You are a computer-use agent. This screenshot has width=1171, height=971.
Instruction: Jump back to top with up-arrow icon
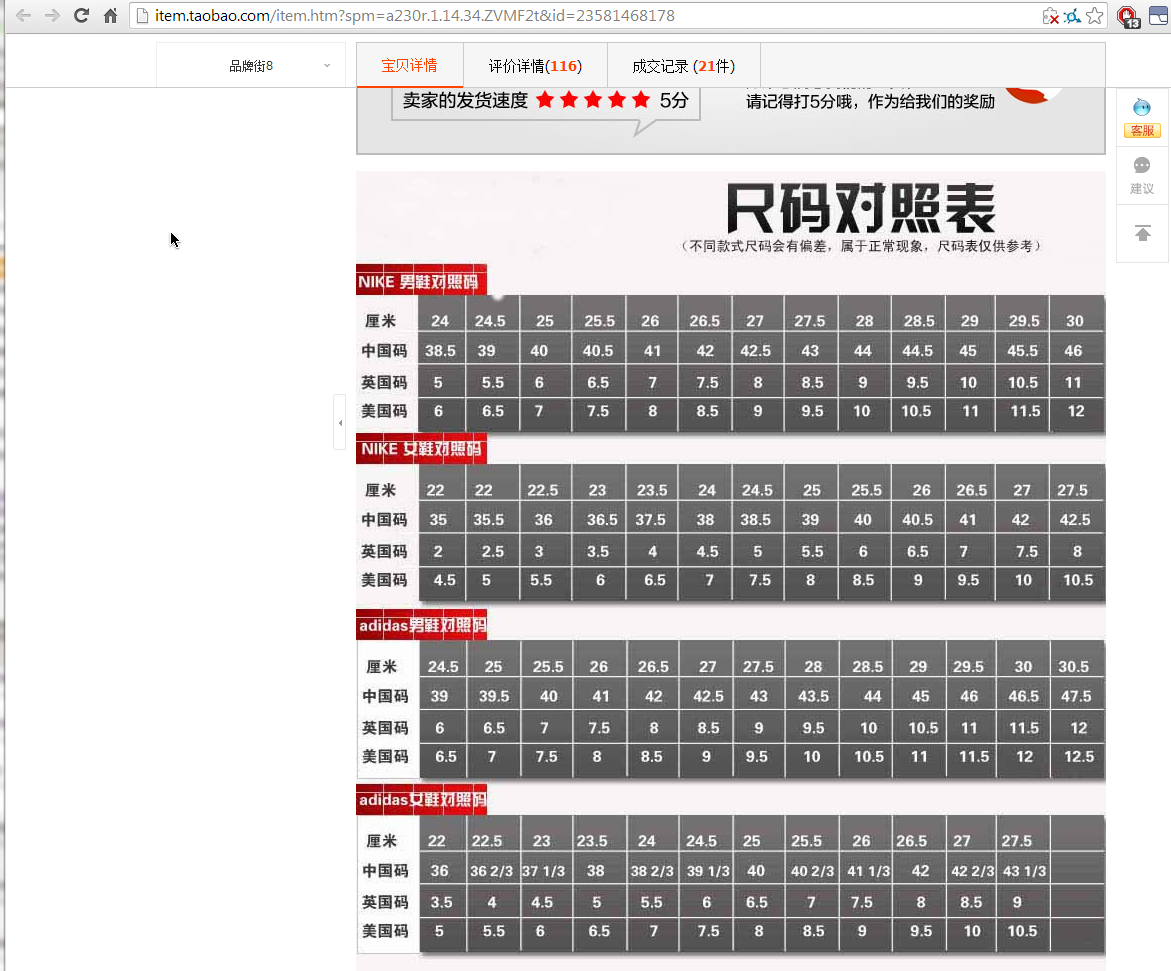[x=1143, y=234]
